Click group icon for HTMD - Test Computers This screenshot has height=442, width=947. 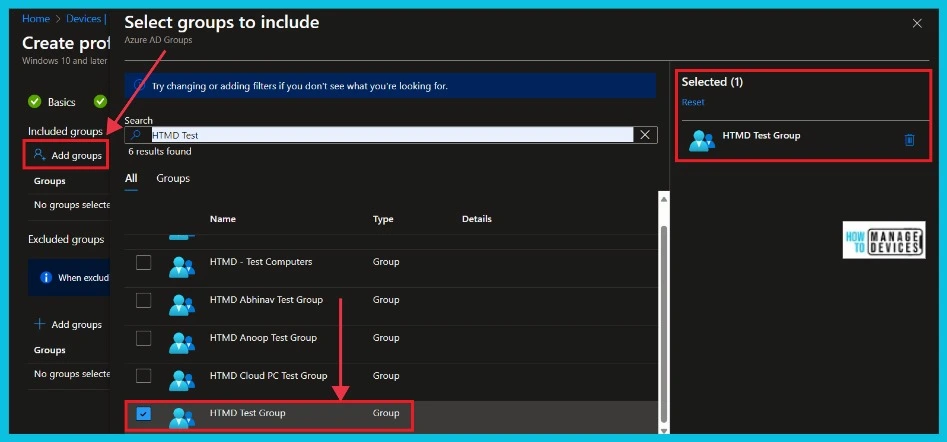pos(181,267)
